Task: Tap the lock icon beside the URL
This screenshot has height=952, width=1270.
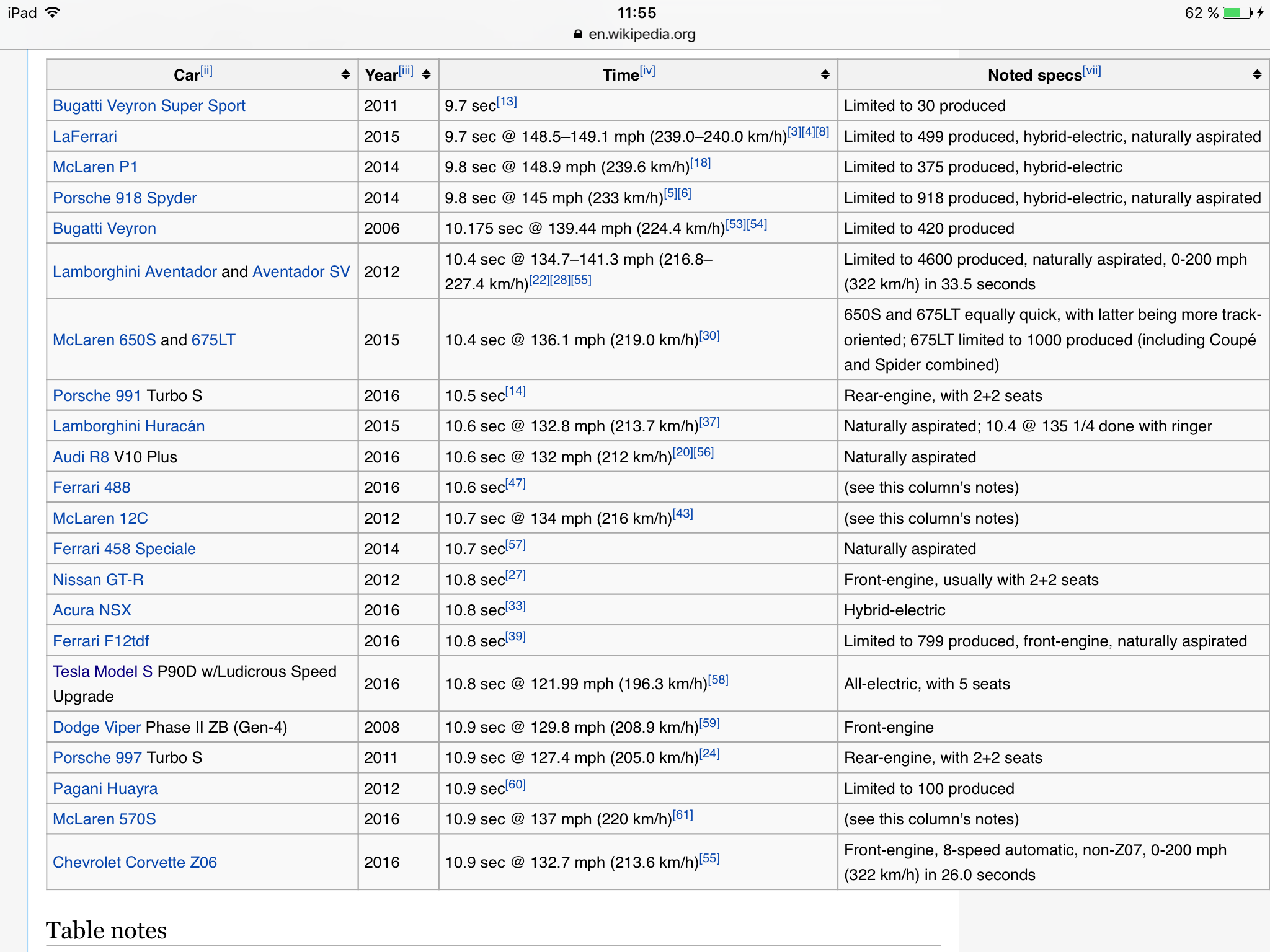Action: [578, 35]
